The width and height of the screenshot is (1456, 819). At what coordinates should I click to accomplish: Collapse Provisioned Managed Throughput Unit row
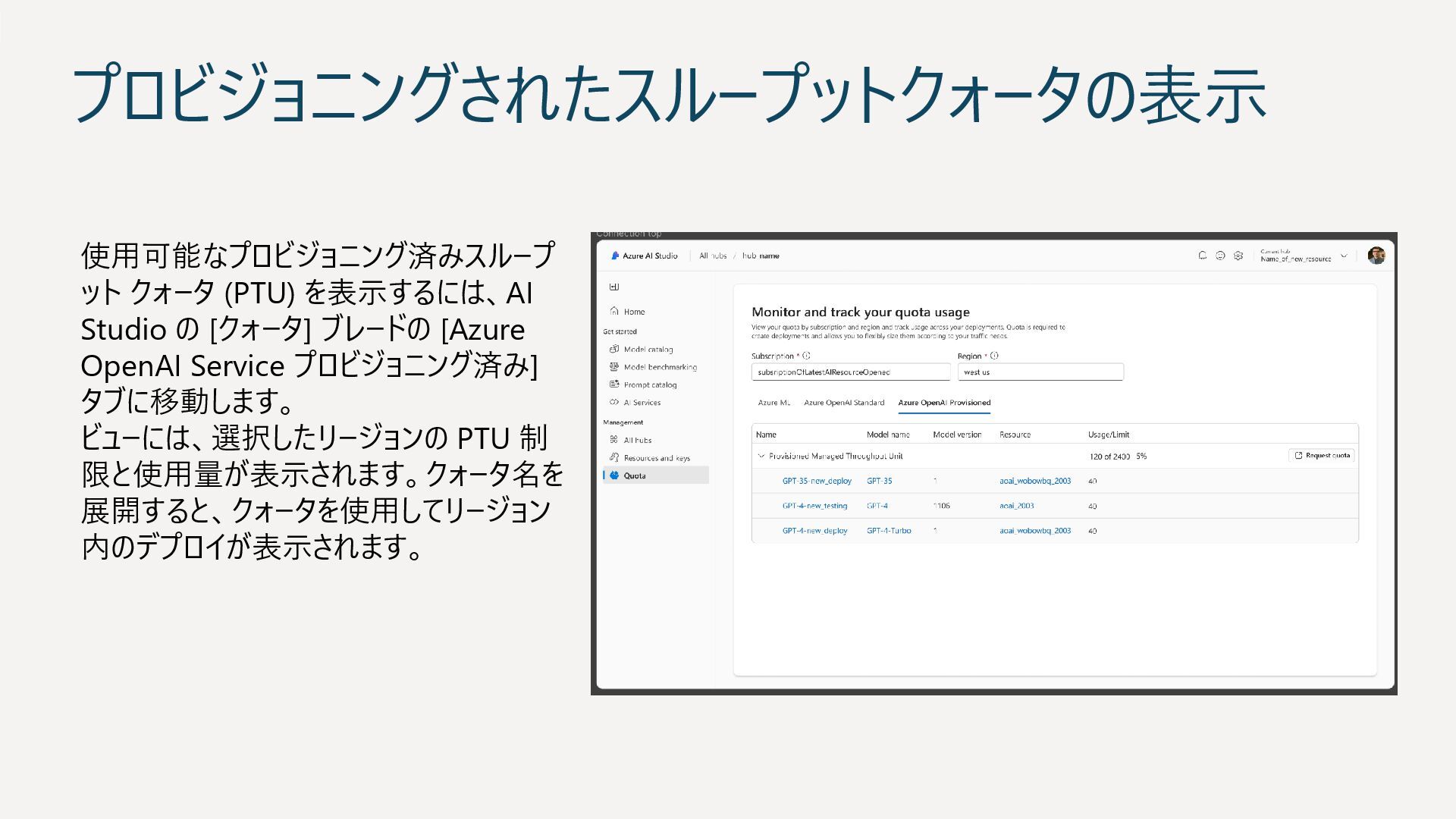click(761, 456)
